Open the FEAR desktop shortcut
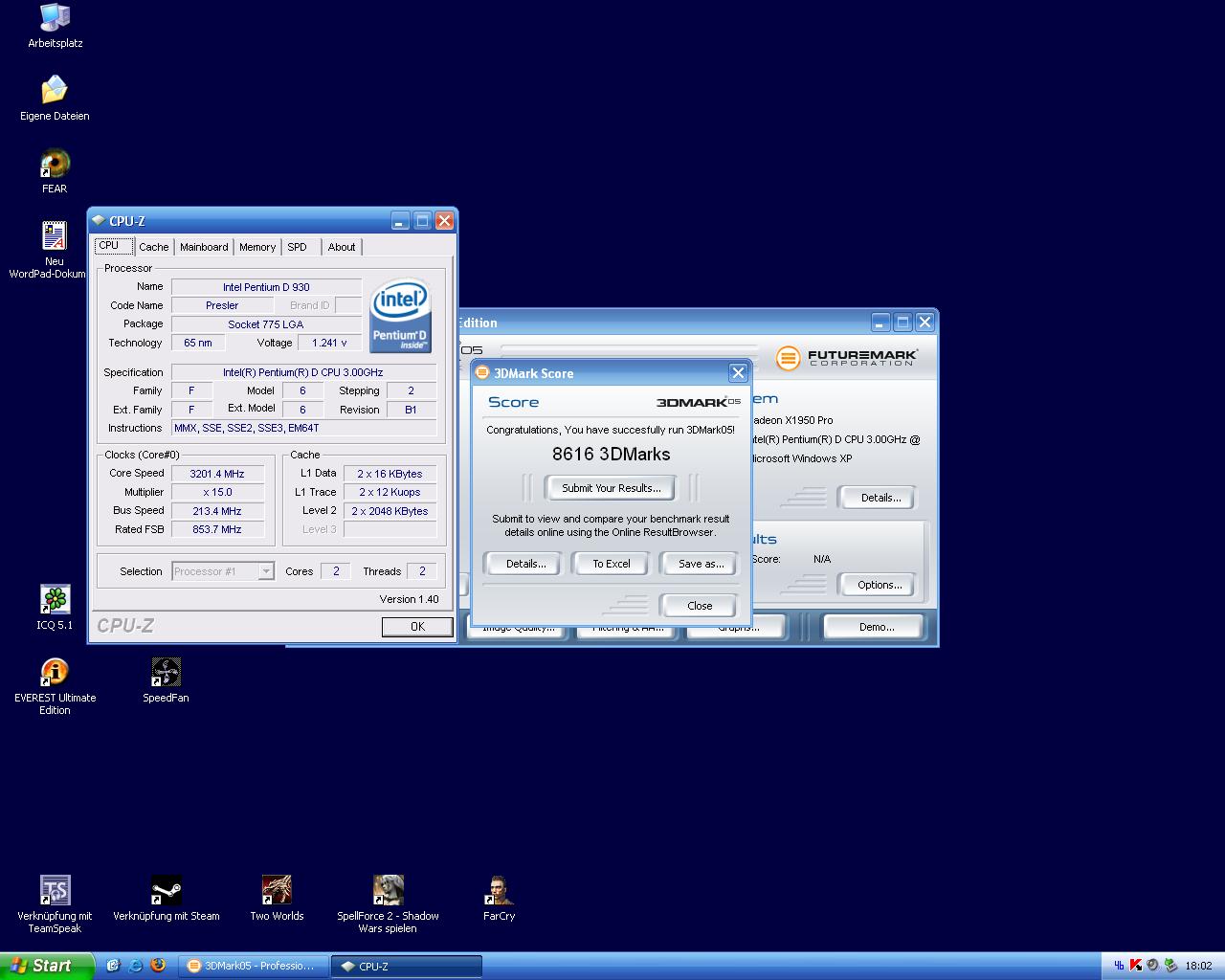This screenshot has height=980, width=1225. point(55,165)
